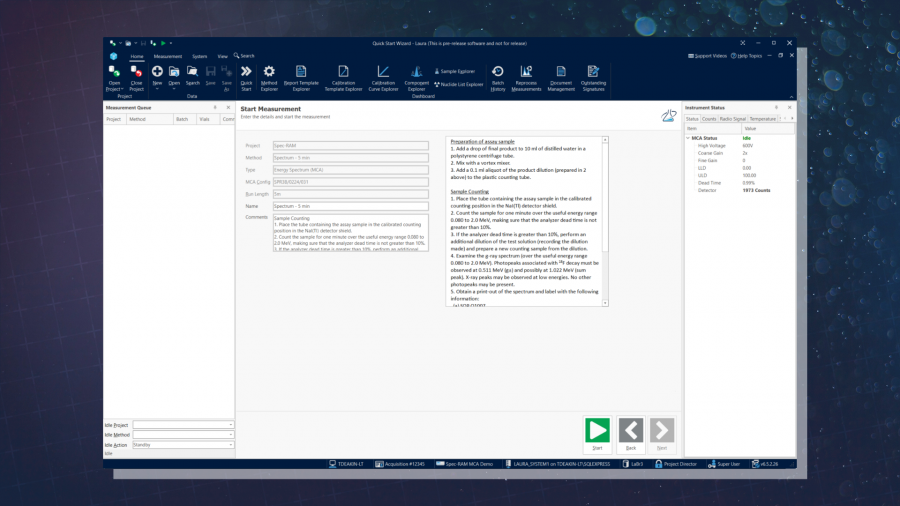
Task: Collapse the MCA Status tree node
Action: (688, 138)
